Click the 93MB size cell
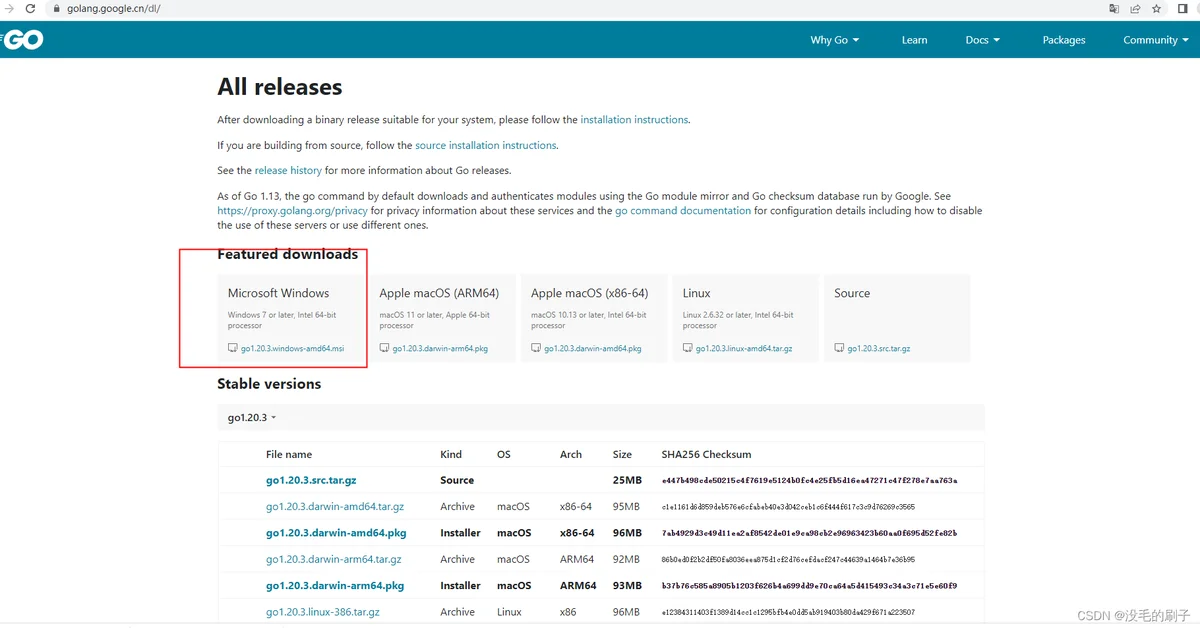The width and height of the screenshot is (1200, 628). coord(626,586)
